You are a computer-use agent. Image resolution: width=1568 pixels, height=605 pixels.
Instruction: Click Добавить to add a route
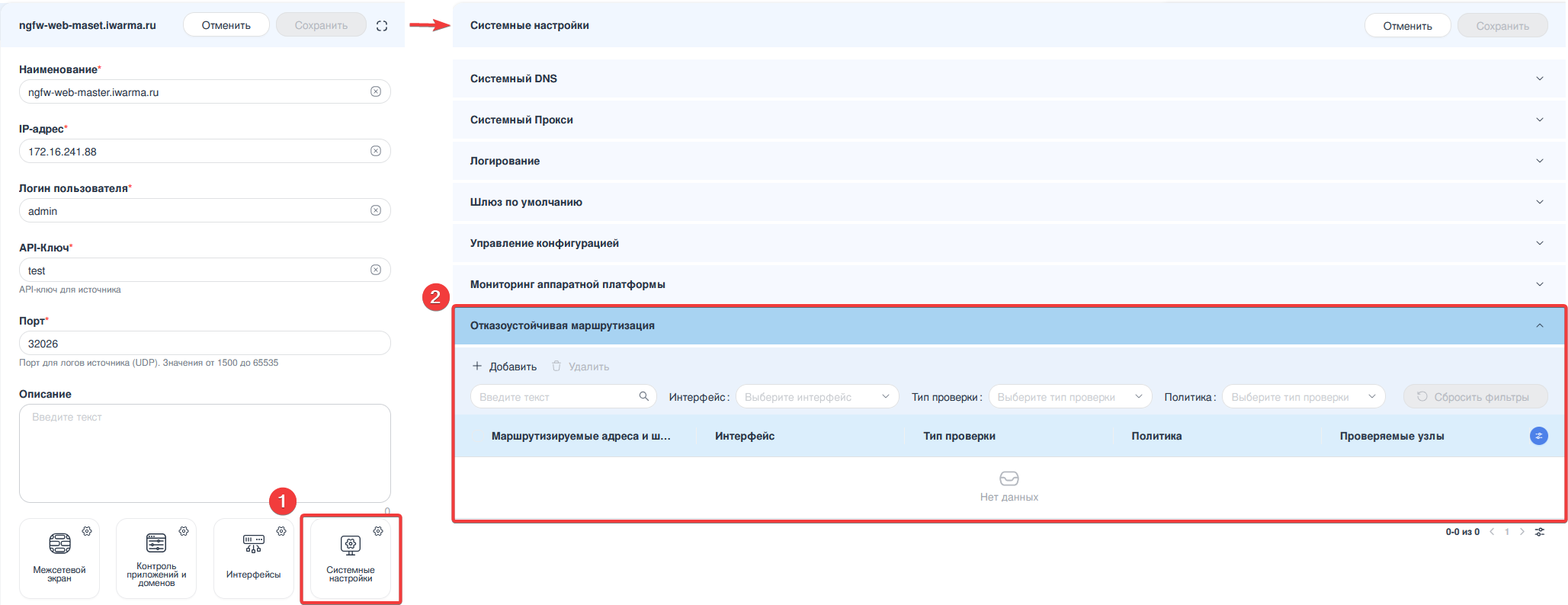coord(505,367)
